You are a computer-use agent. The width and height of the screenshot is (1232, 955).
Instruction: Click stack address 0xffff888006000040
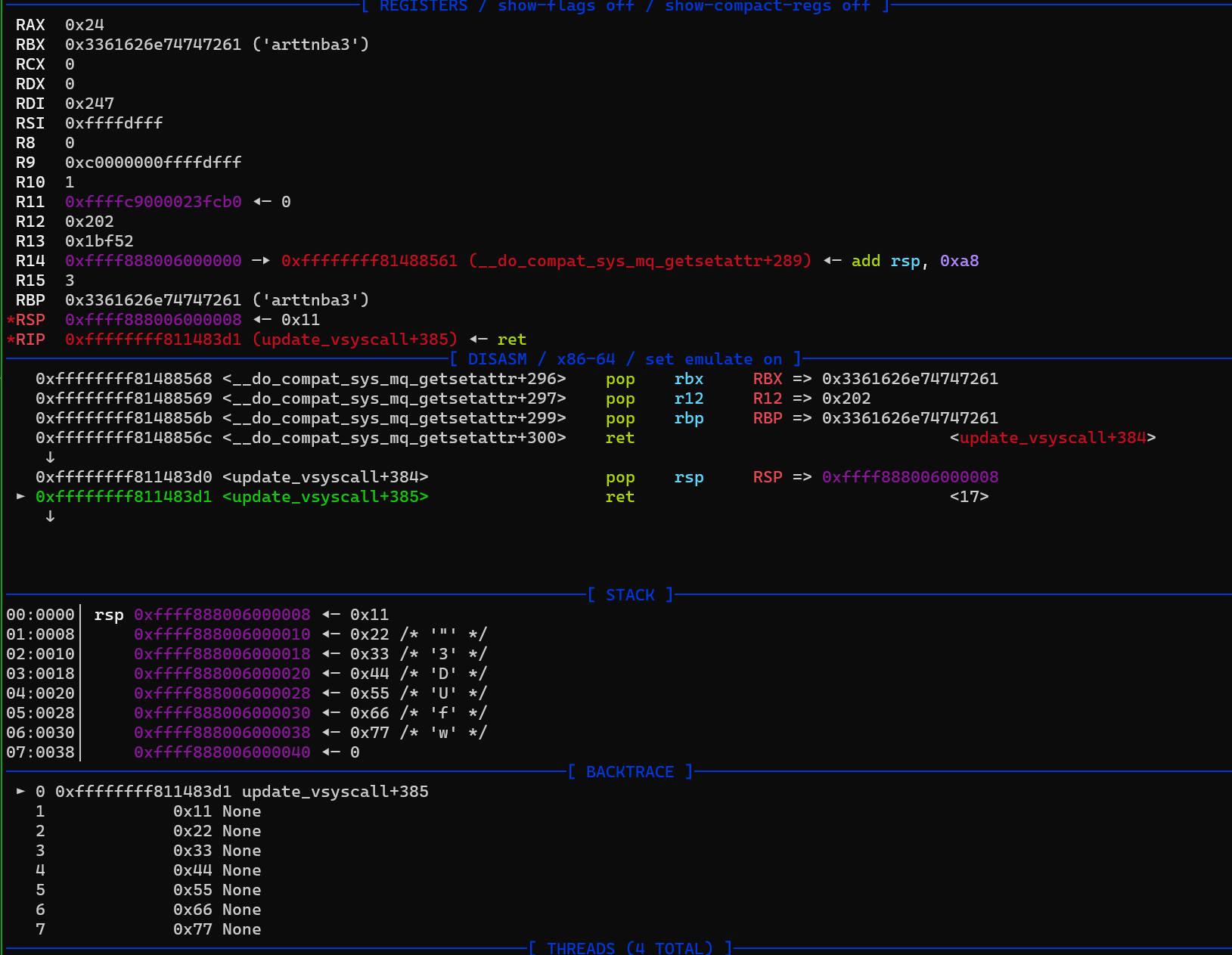(x=222, y=752)
